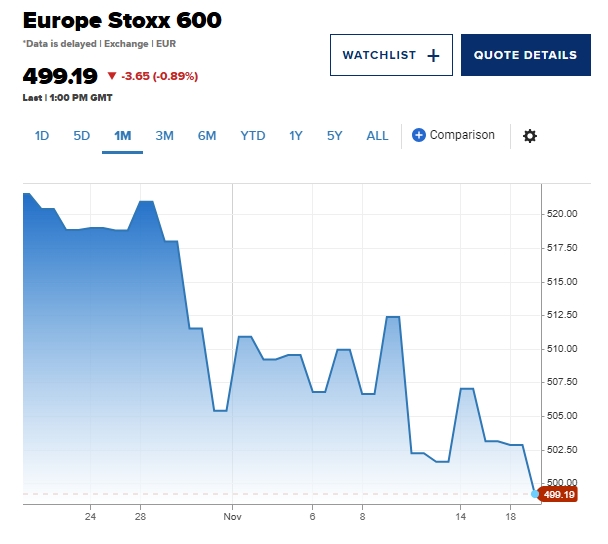
Task: Click the red 499.19 price tag
Action: point(558,494)
